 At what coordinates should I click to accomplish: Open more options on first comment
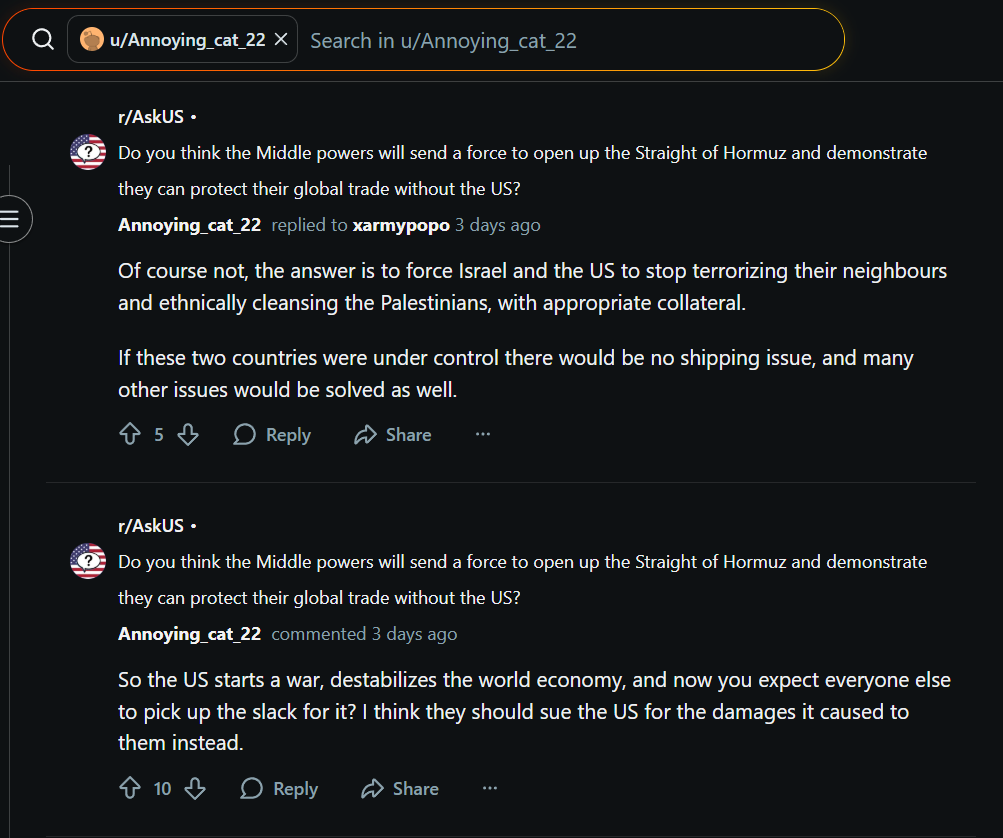[x=483, y=434]
